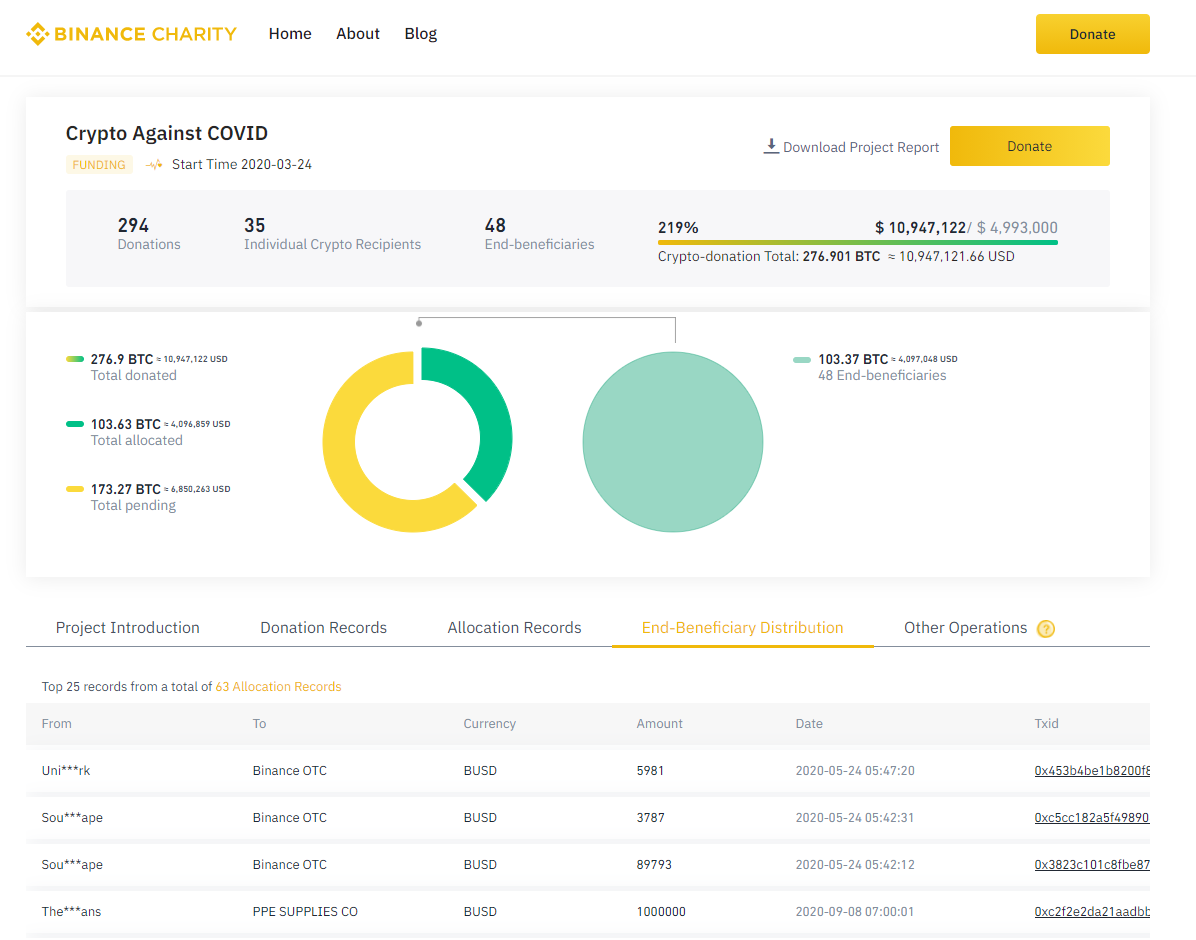Click the download arrow icon beside Project Report
Screen dimensions: 1196x940
pyautogui.click(x=771, y=146)
